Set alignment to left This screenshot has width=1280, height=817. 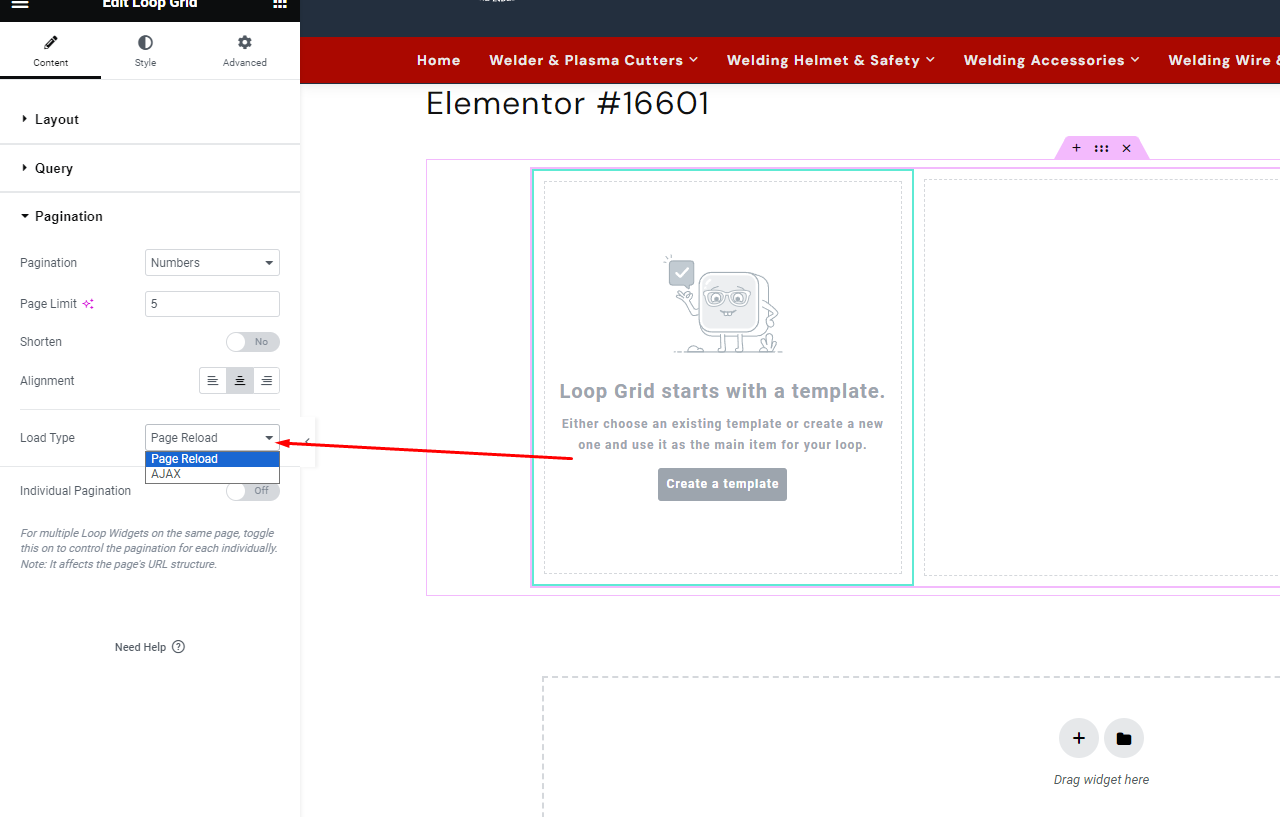(x=212, y=381)
